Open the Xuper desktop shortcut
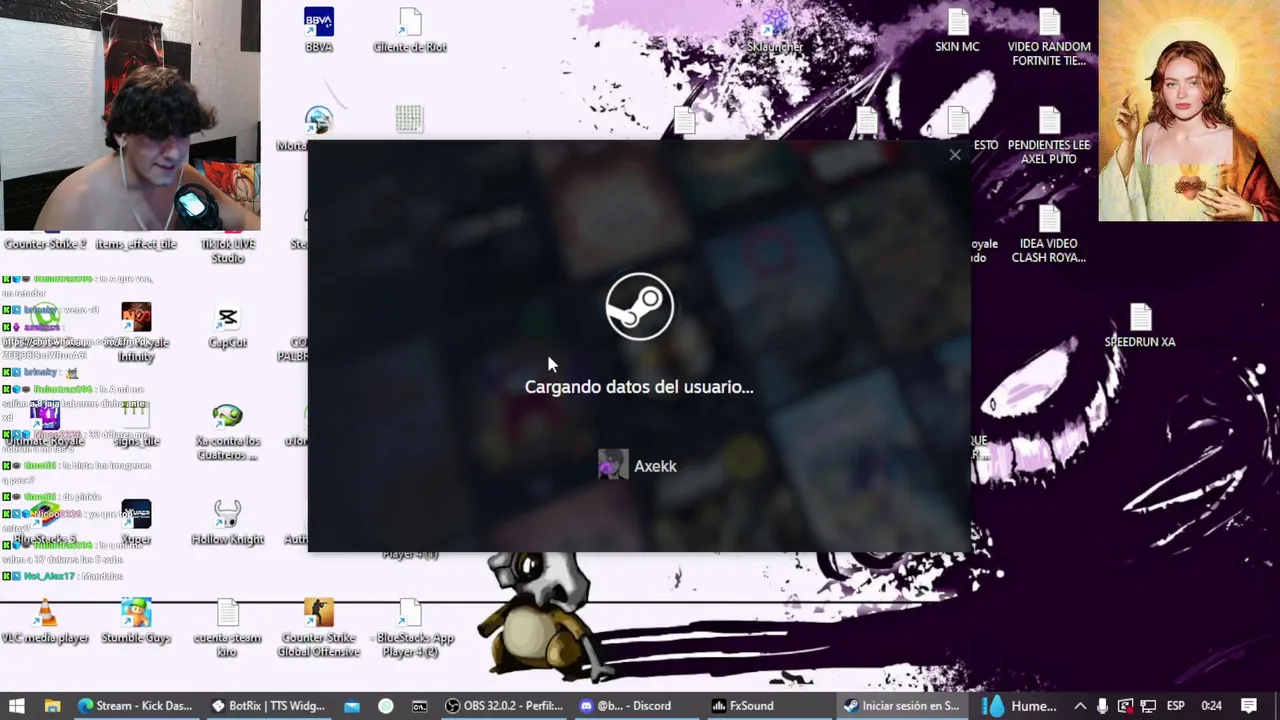This screenshot has height=720, width=1280. [136, 522]
